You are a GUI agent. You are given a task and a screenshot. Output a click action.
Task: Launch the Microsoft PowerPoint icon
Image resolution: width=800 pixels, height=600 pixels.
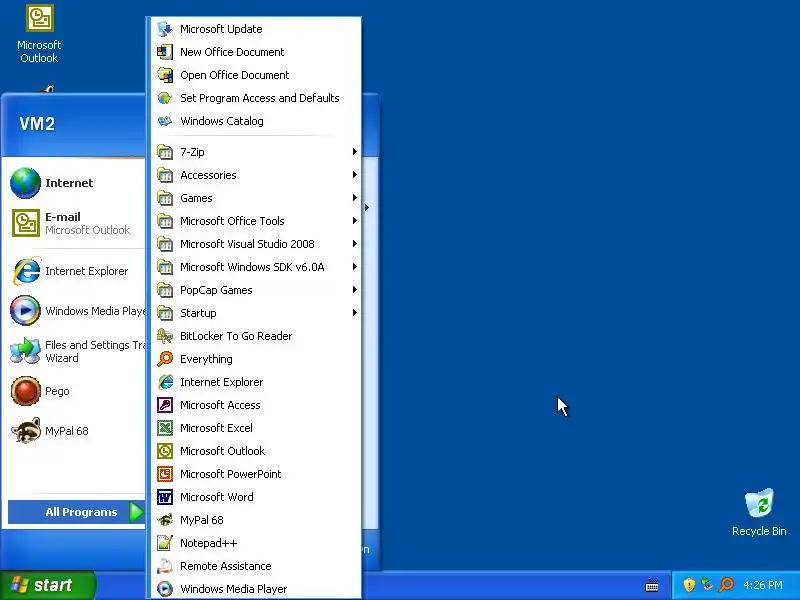(x=165, y=473)
